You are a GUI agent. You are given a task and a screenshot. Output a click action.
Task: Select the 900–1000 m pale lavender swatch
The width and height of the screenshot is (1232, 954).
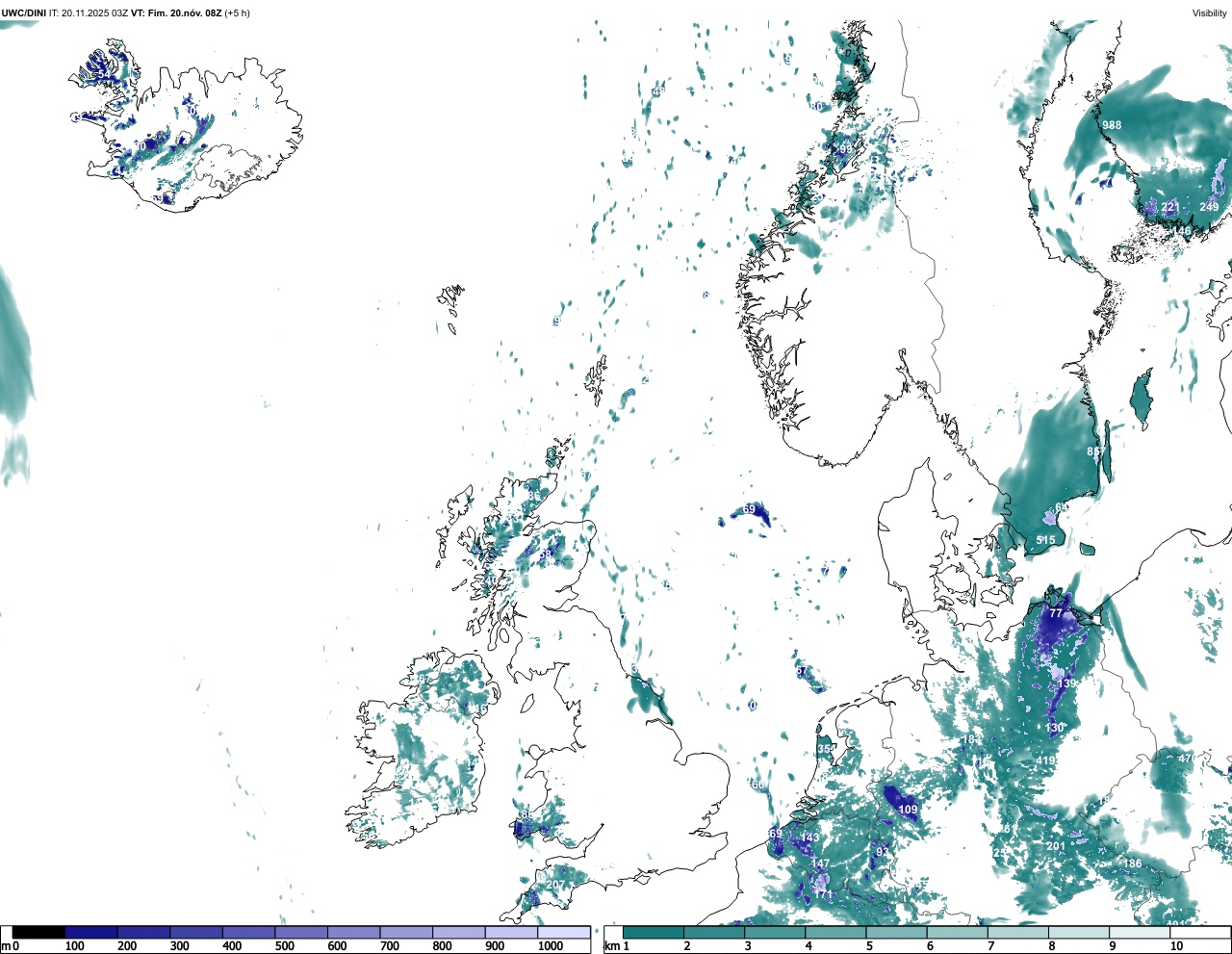511,932
